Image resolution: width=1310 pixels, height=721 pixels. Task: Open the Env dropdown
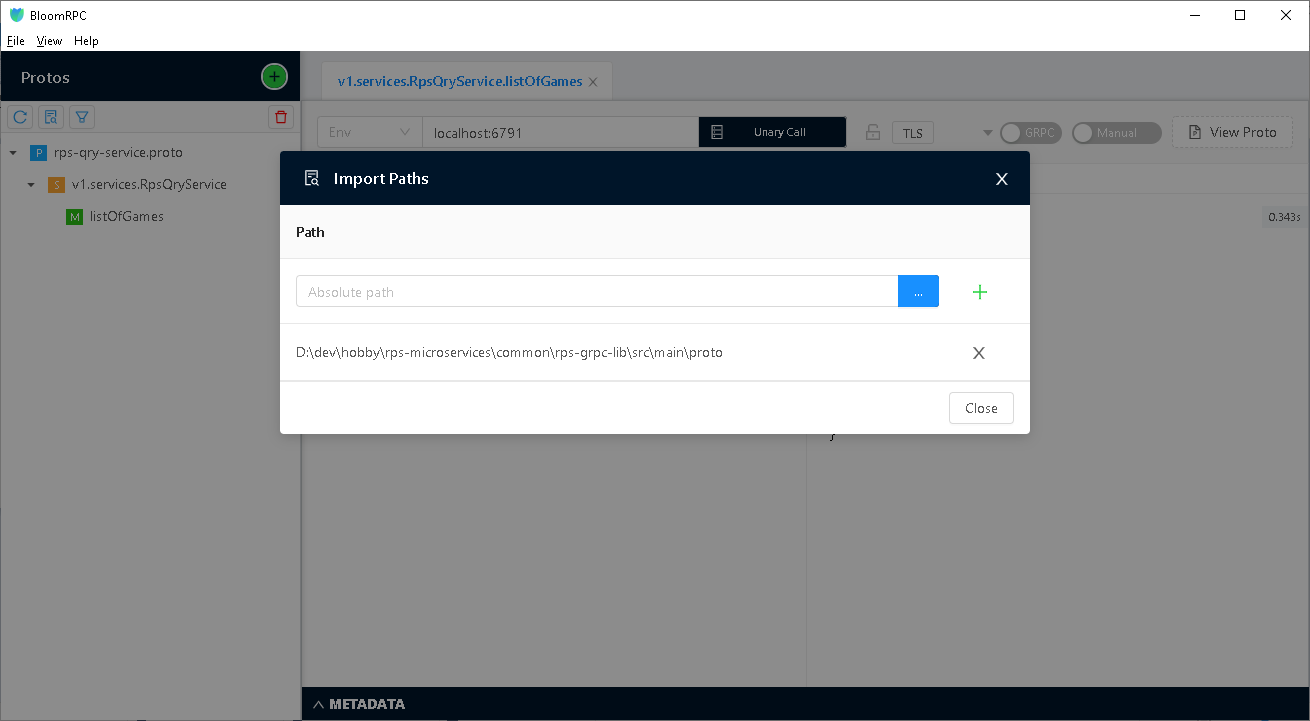pyautogui.click(x=369, y=132)
